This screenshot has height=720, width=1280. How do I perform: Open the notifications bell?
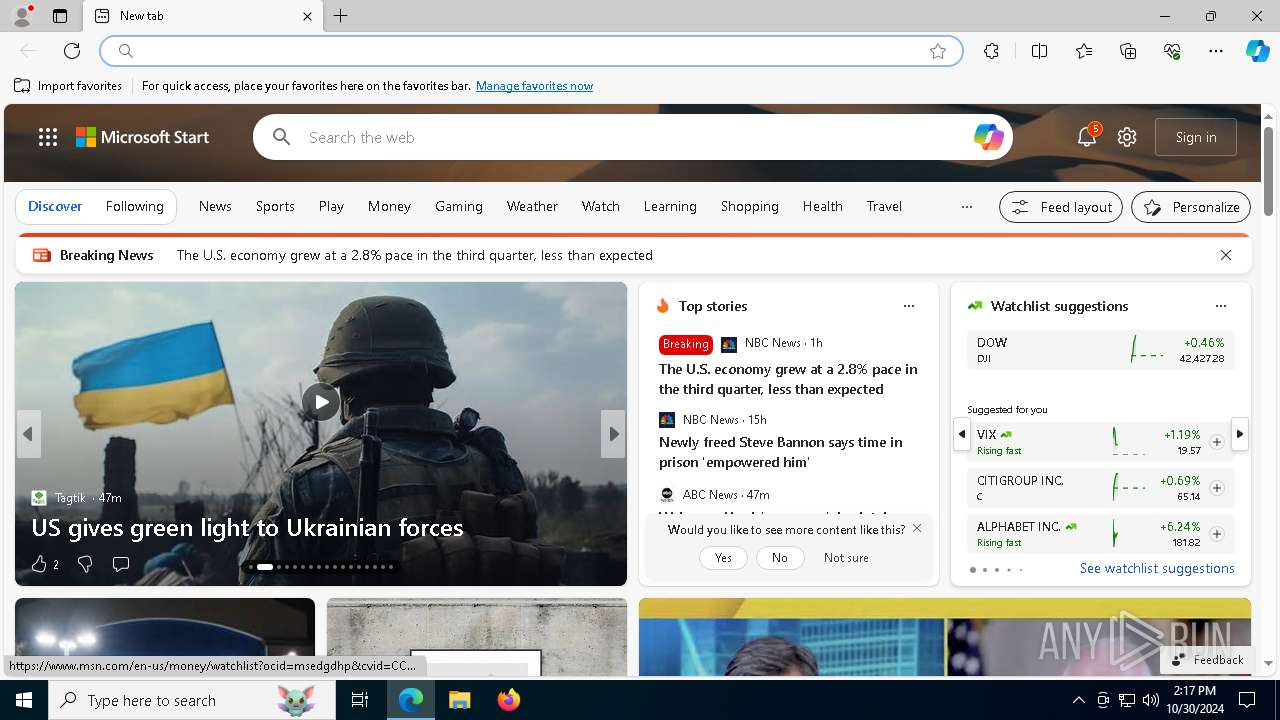pyautogui.click(x=1087, y=137)
